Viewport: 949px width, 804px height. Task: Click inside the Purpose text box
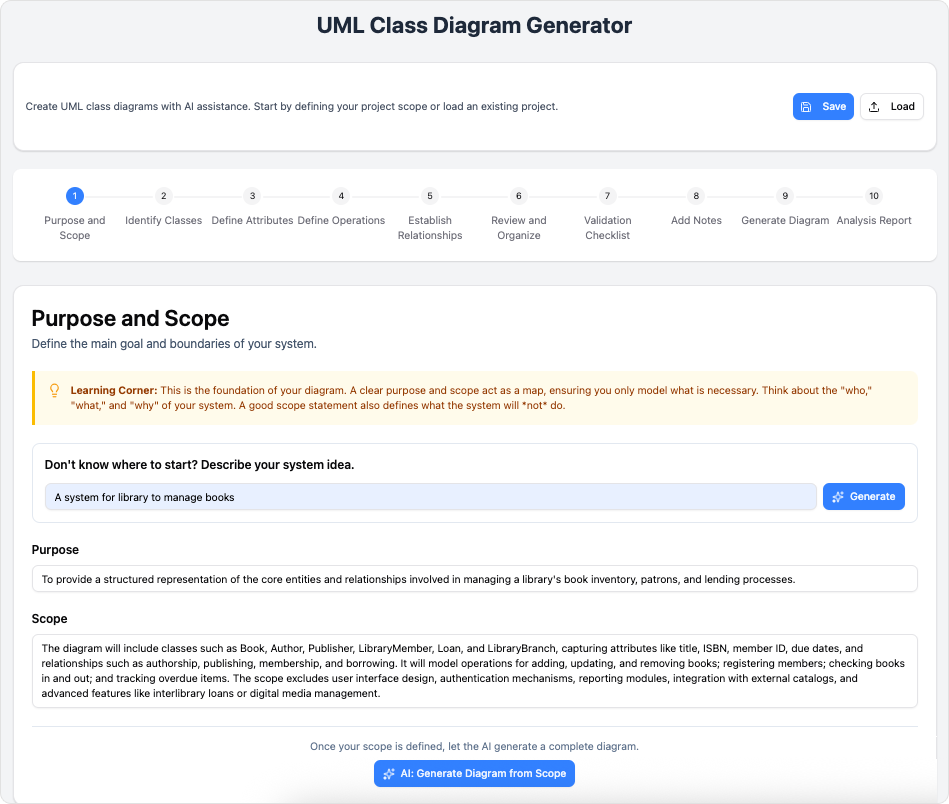coord(474,578)
